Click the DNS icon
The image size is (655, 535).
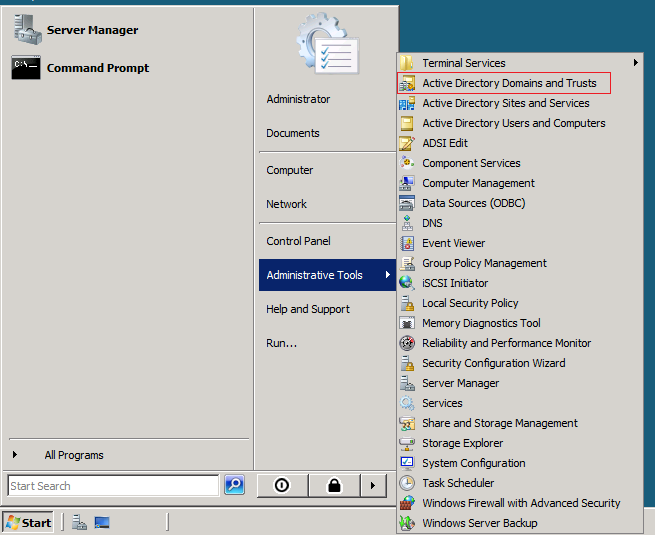click(x=407, y=223)
